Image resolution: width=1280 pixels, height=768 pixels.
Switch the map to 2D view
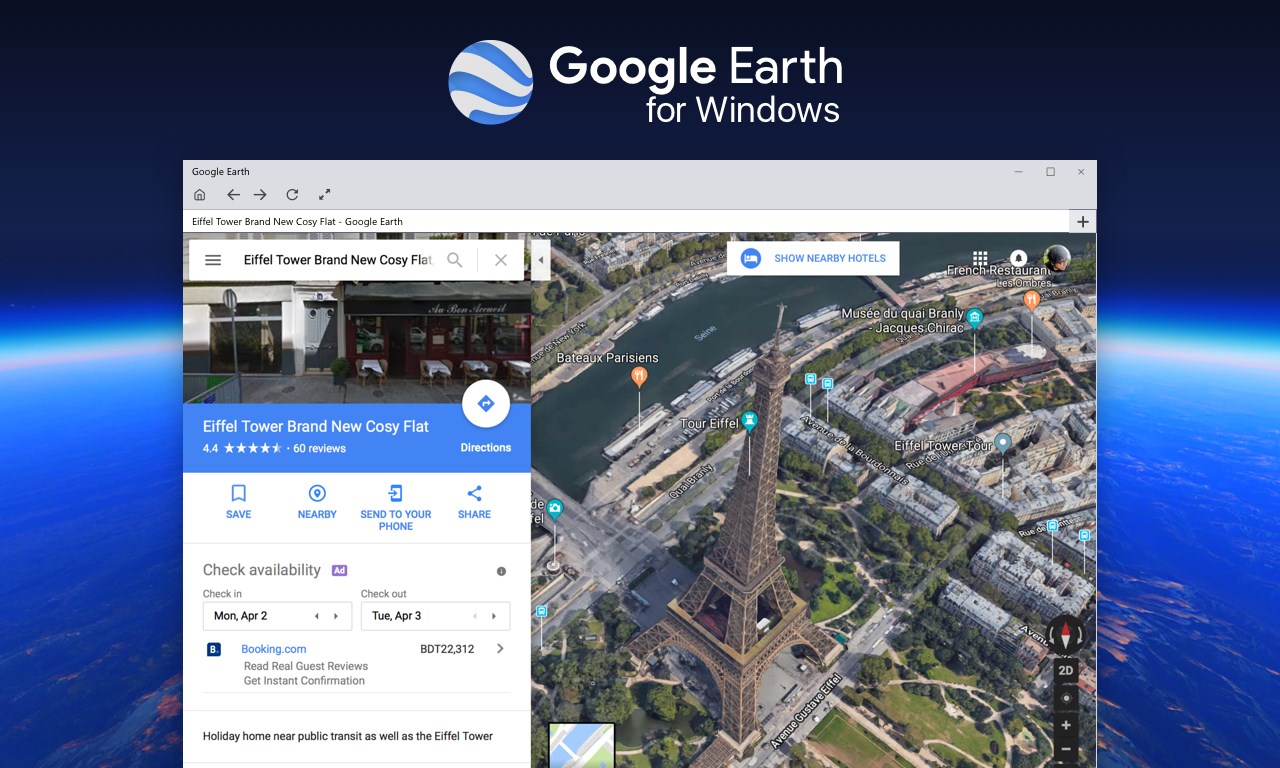(1066, 670)
